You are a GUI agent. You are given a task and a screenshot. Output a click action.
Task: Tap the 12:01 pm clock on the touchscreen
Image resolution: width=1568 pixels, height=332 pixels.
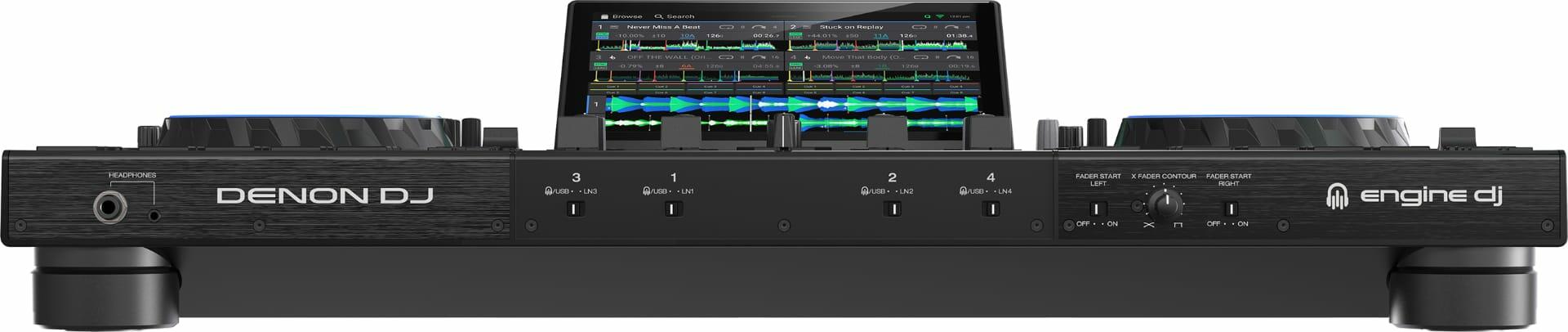[x=960, y=16]
